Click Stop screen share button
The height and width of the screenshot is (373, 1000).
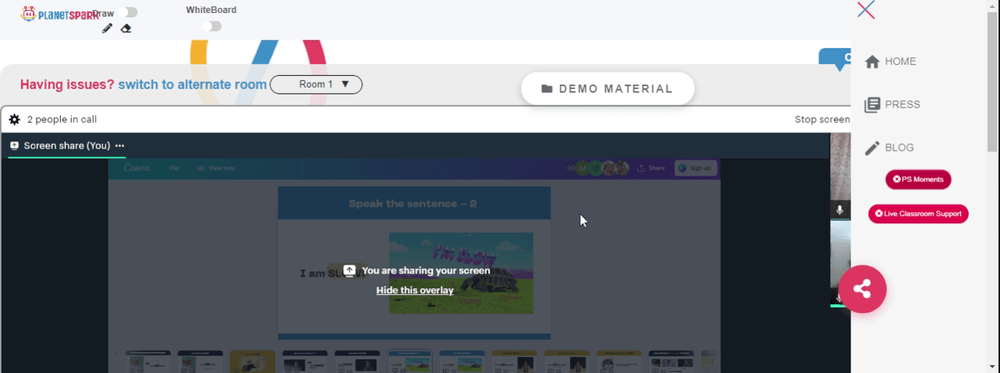(822, 119)
